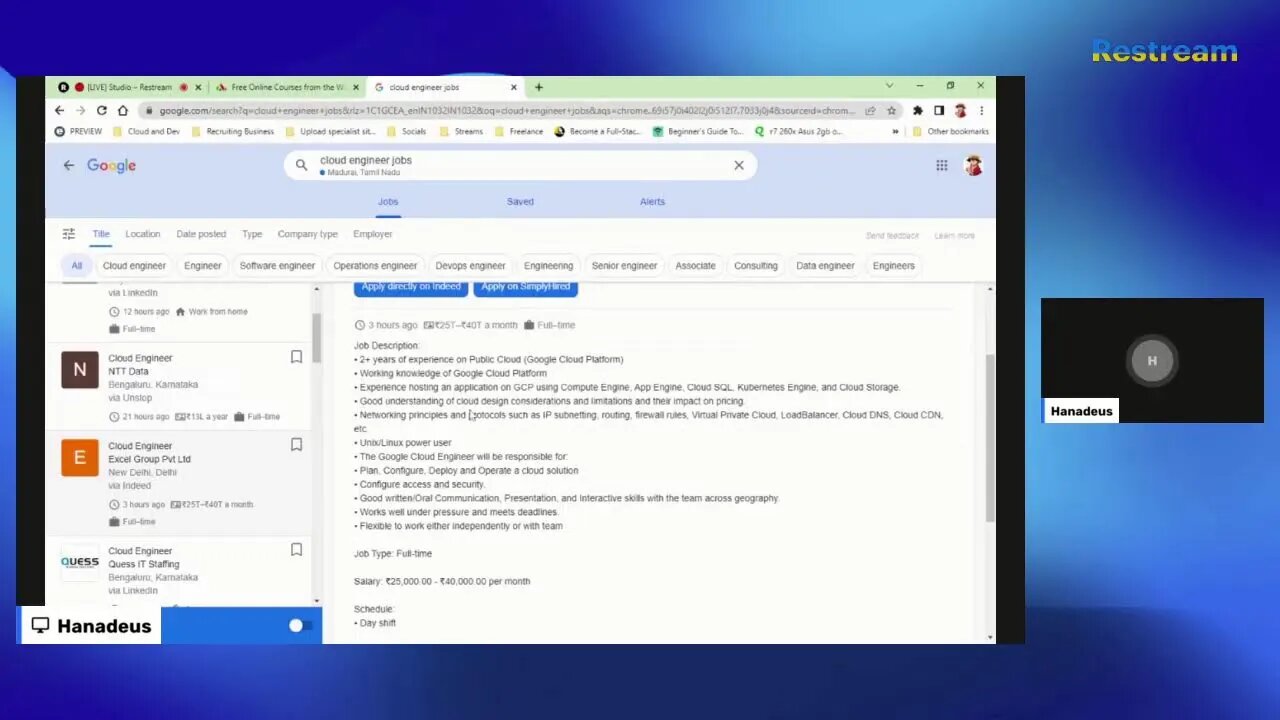
Task: Switch to Restream Studio browser tab
Action: pyautogui.click(x=130, y=87)
